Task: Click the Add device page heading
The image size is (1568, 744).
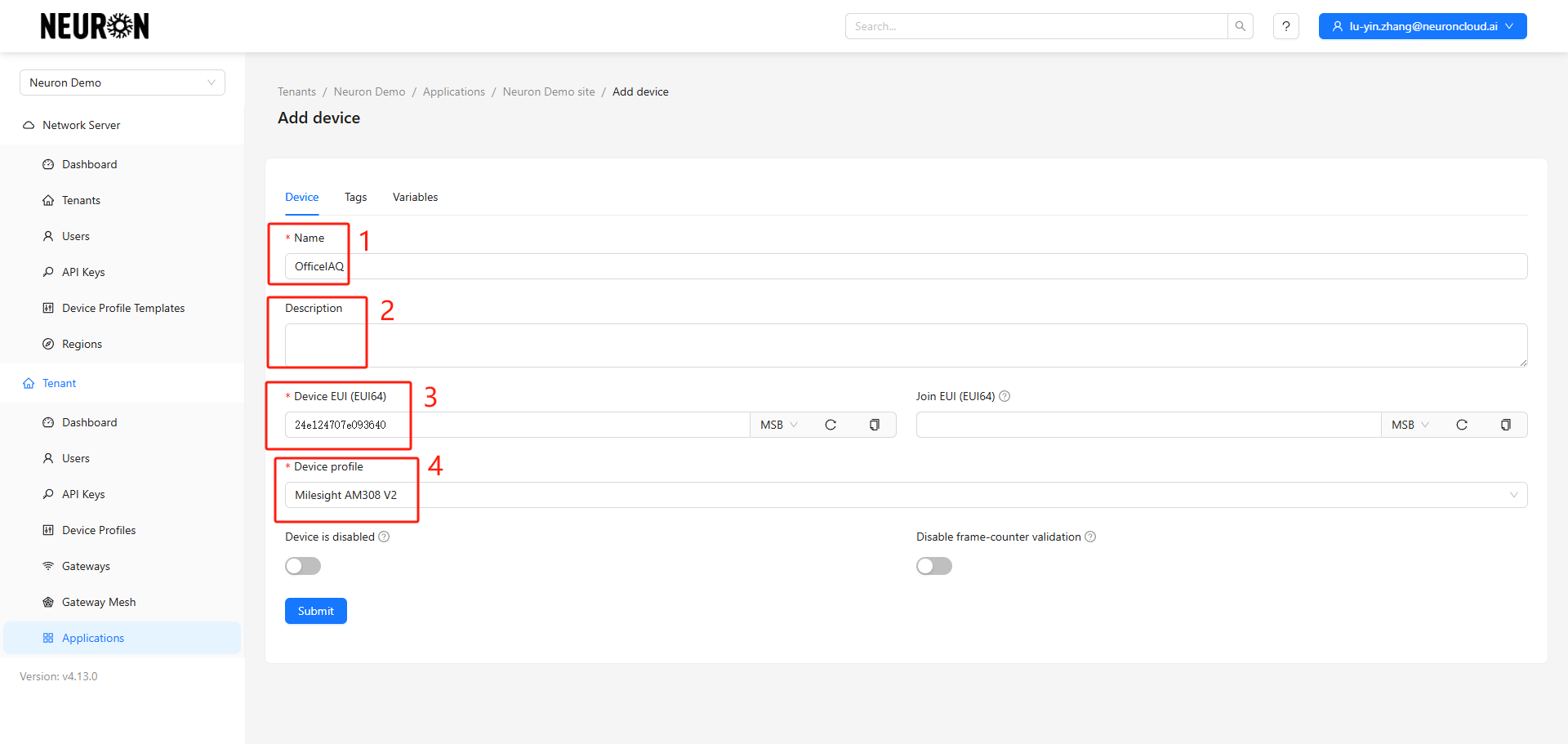Action: (319, 118)
